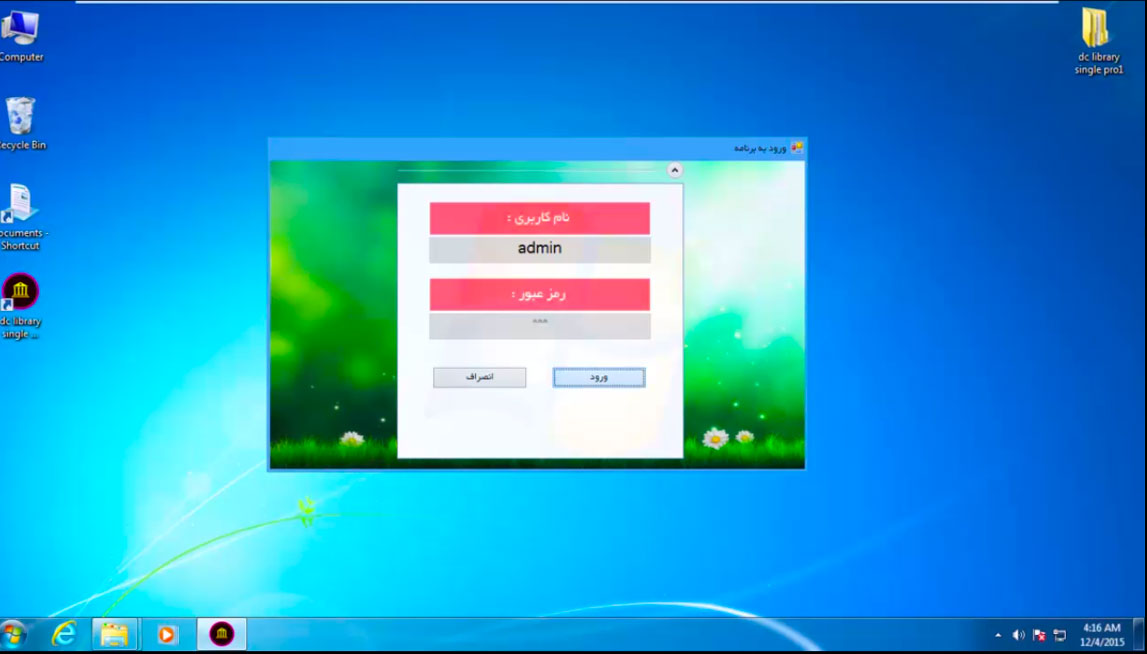Focus the masked password field
This screenshot has width=1147, height=654.
tap(540, 326)
